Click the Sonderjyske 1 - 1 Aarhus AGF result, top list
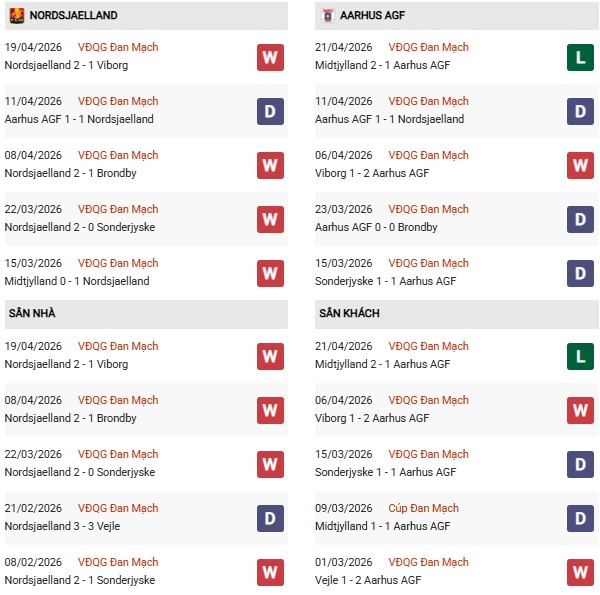Image resolution: width=600 pixels, height=595 pixels. [385, 281]
